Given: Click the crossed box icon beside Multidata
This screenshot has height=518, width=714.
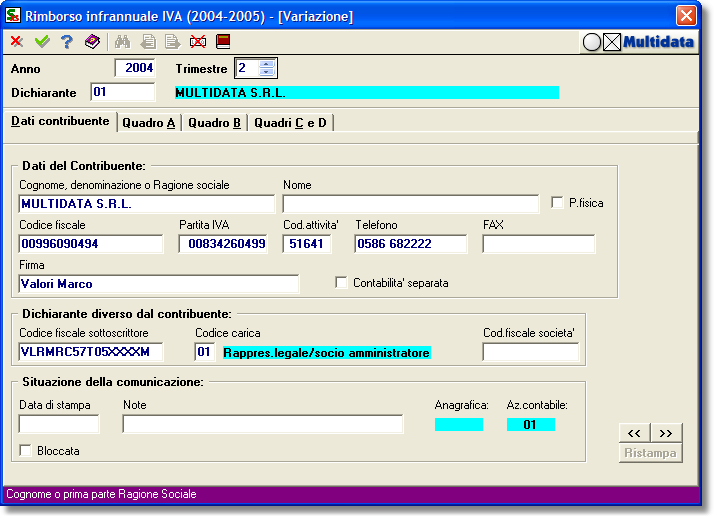Looking at the screenshot, I should pyautogui.click(x=612, y=42).
